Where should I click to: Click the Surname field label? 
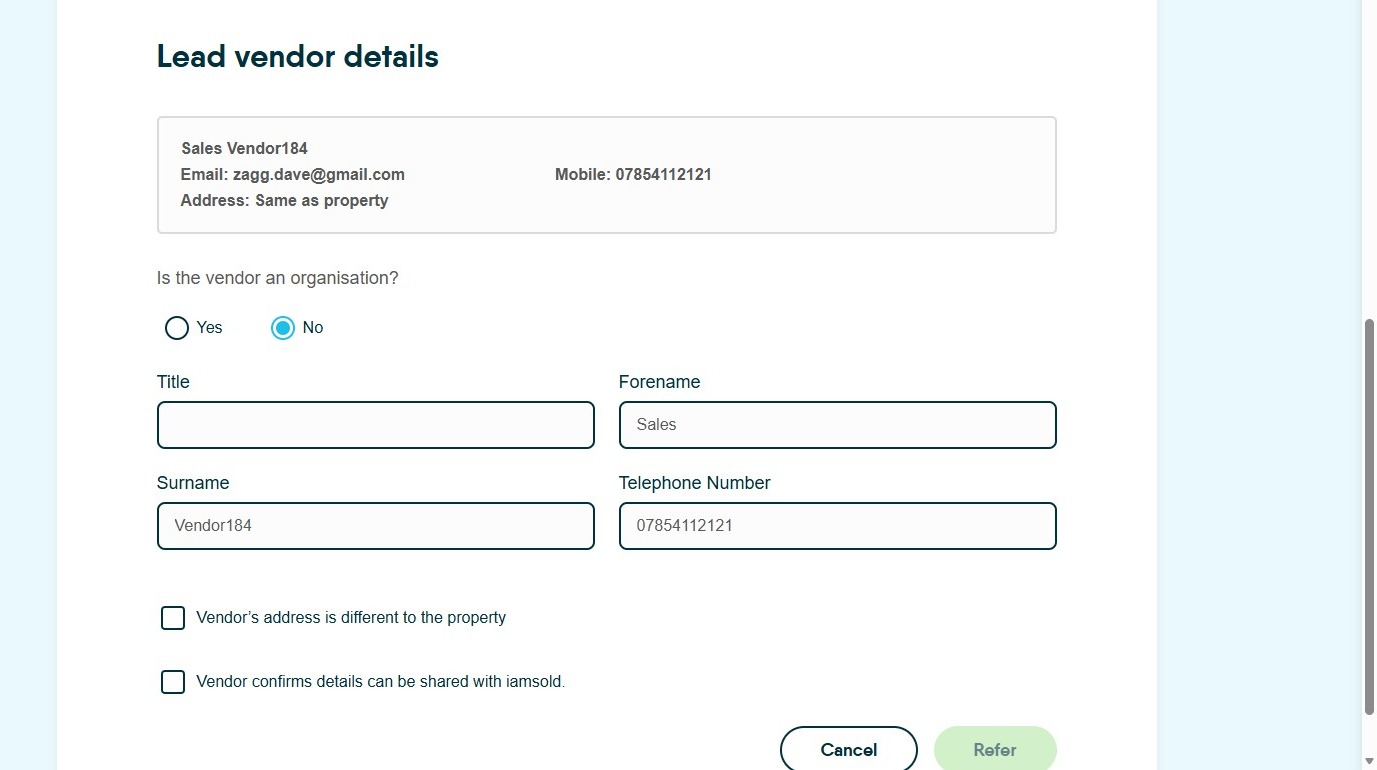click(x=193, y=483)
